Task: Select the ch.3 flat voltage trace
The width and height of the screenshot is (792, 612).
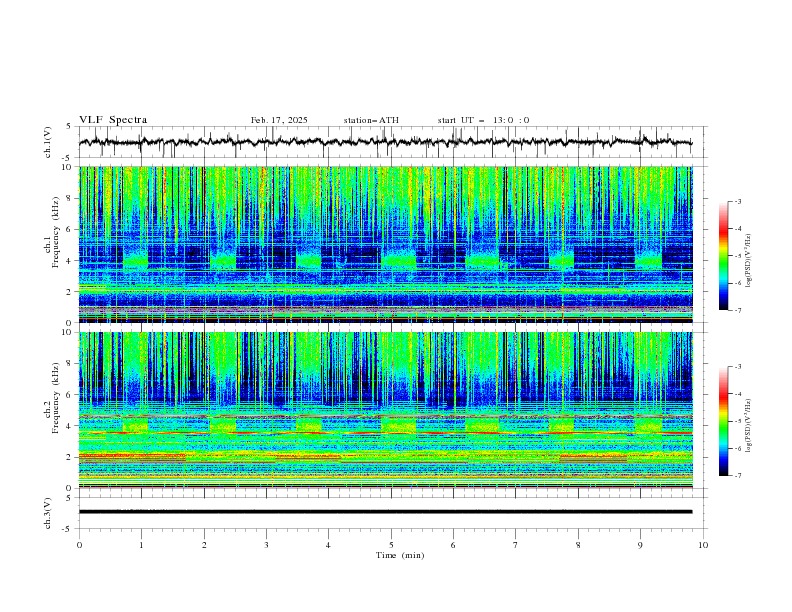Action: coord(385,512)
